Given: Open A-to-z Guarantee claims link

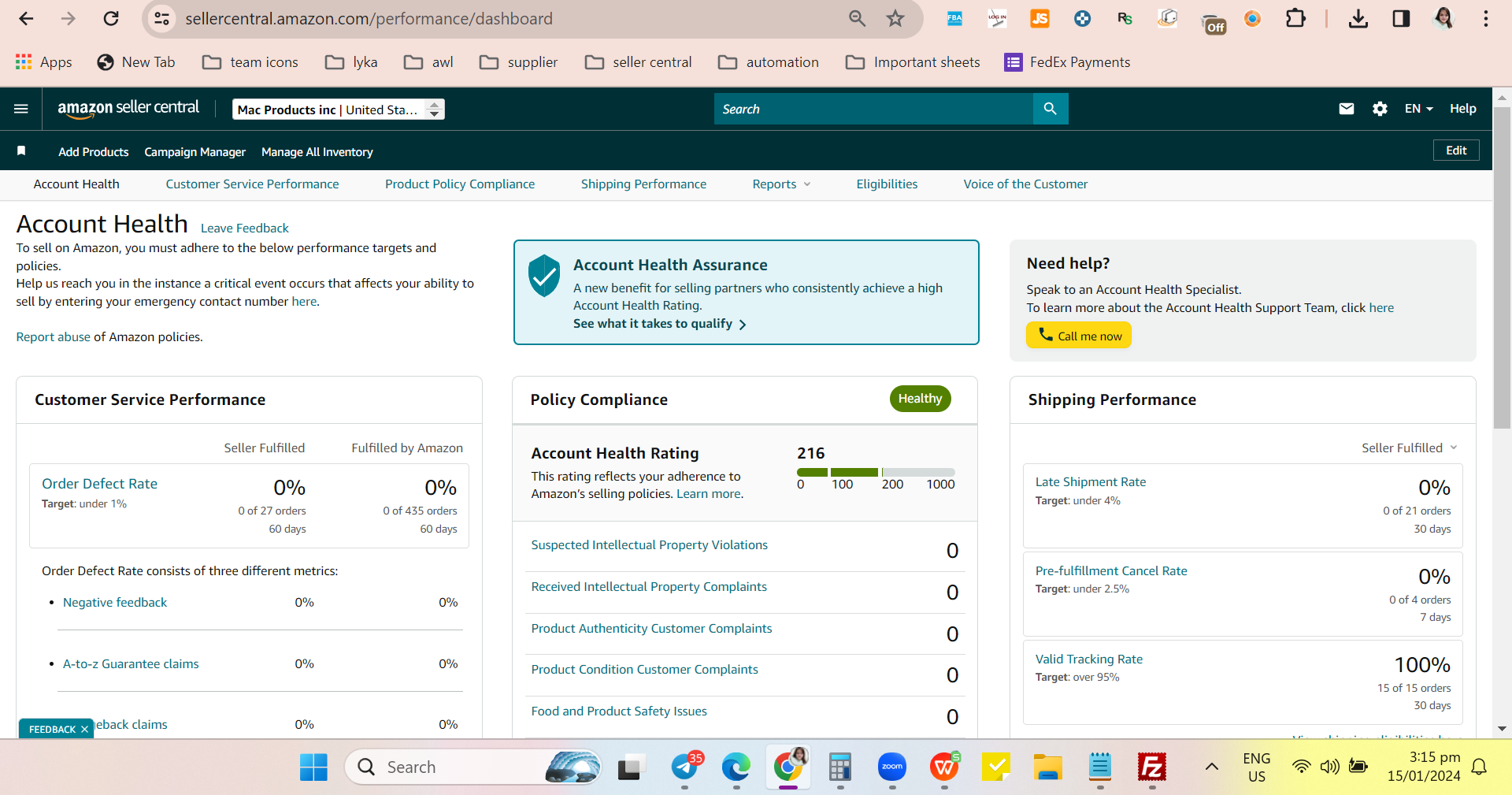Looking at the screenshot, I should 131,664.
